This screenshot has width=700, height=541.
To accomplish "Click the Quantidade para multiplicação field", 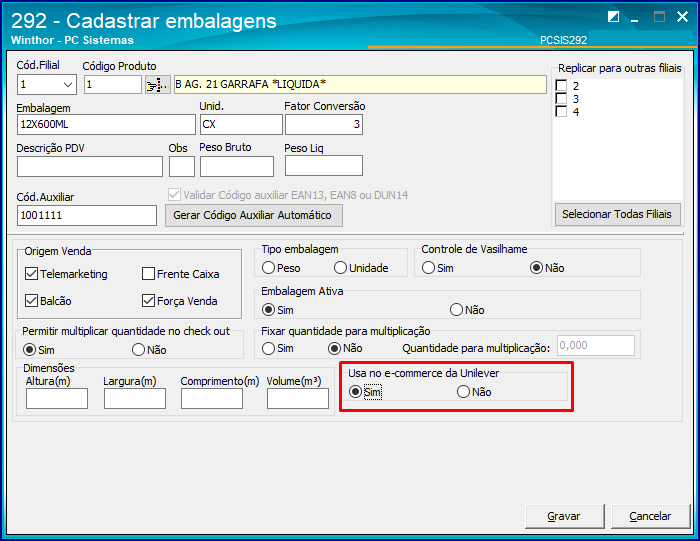I will click(596, 345).
